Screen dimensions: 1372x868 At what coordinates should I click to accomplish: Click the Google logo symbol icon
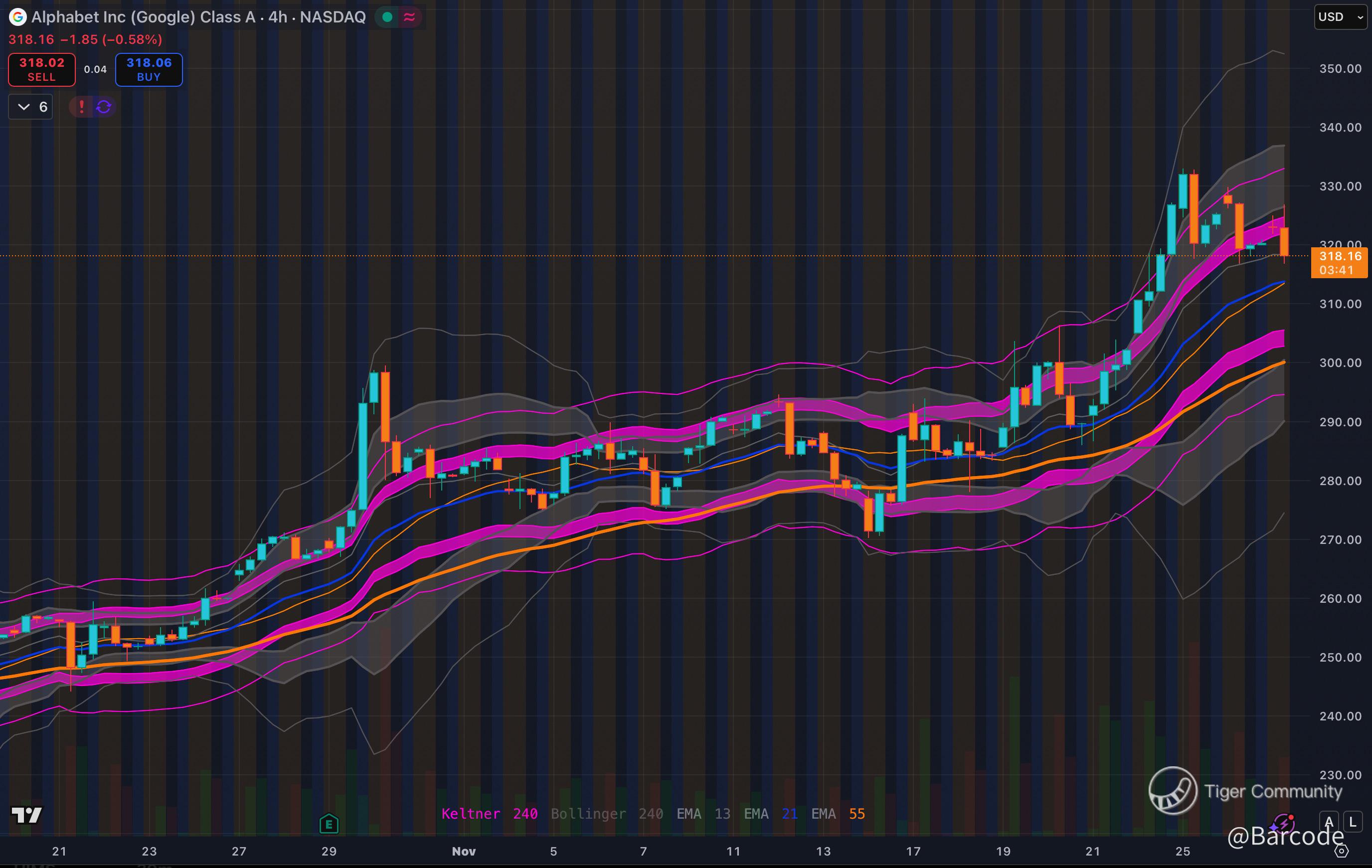tap(18, 17)
